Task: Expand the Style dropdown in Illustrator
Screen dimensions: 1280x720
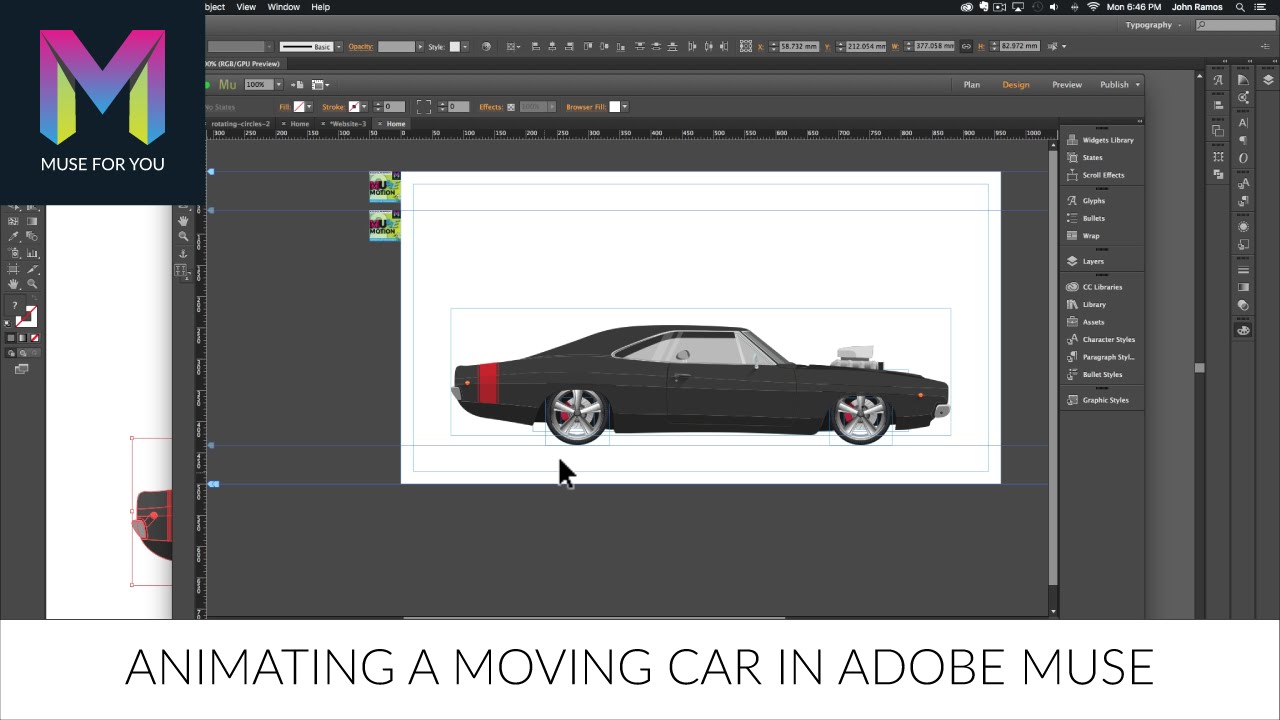Action: coord(464,46)
